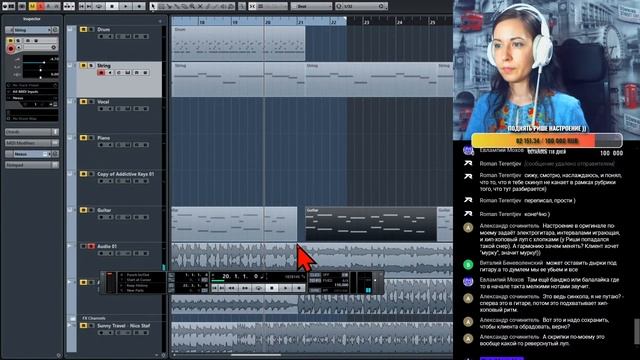This screenshot has width=640, height=360.
Task: Select the Object Selection arrow tool
Action: tap(153, 6)
